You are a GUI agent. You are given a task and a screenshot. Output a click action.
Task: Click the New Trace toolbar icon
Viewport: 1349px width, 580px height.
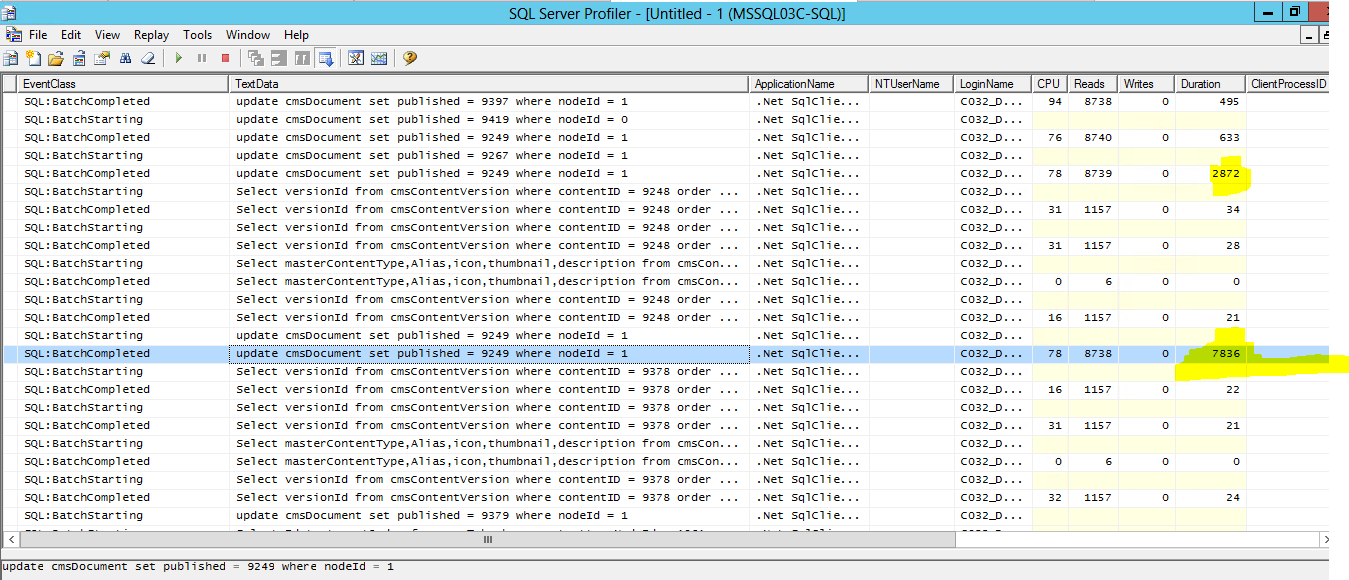click(x=11, y=58)
